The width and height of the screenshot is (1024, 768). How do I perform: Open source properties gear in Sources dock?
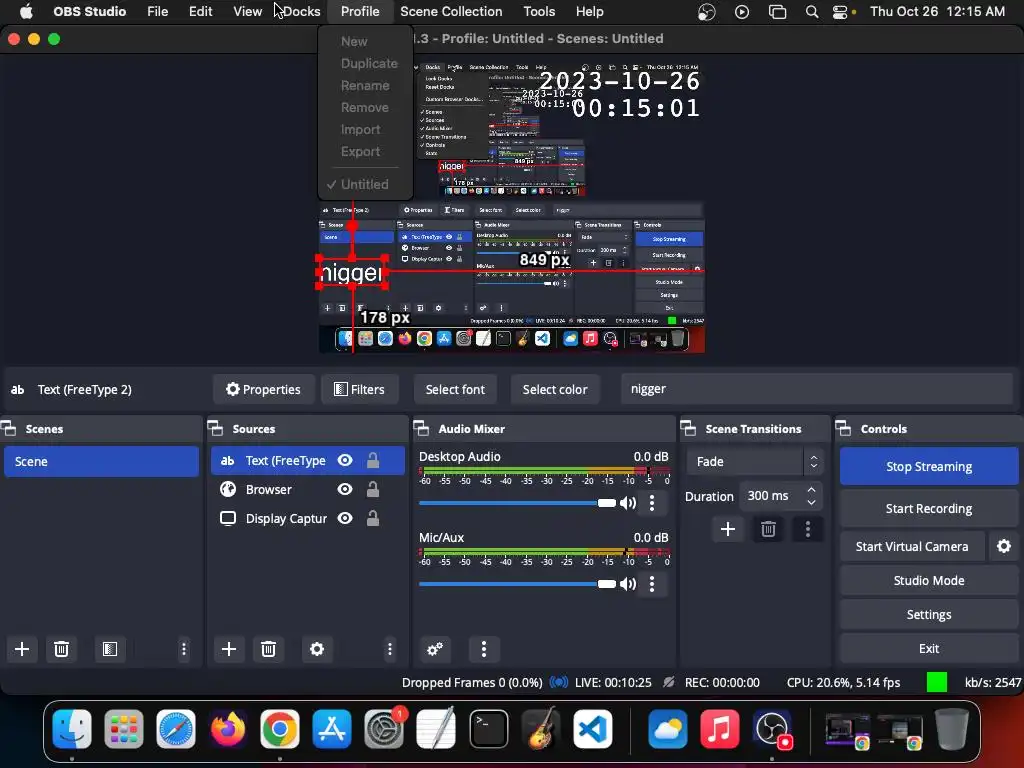click(317, 648)
